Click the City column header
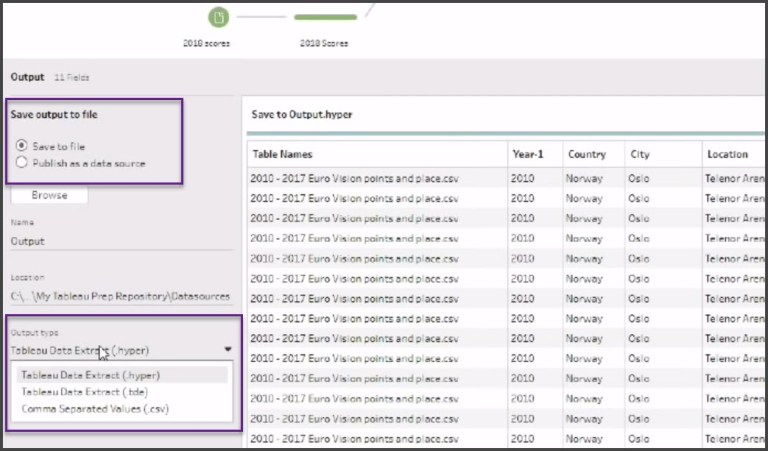The image size is (768, 451). [663, 154]
